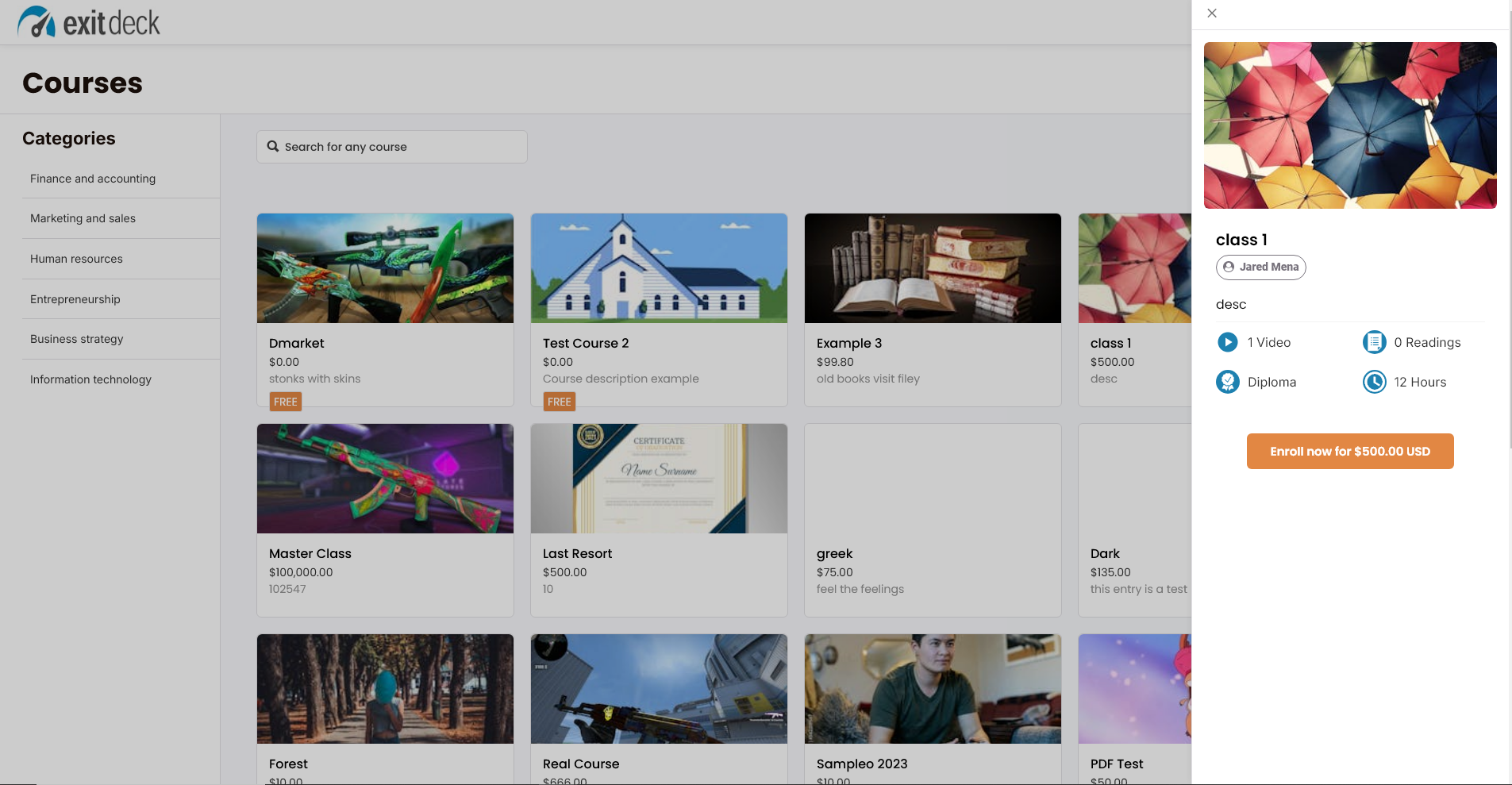Viewport: 1512px width, 785px height.
Task: Click the Courses page heading
Action: (83, 83)
